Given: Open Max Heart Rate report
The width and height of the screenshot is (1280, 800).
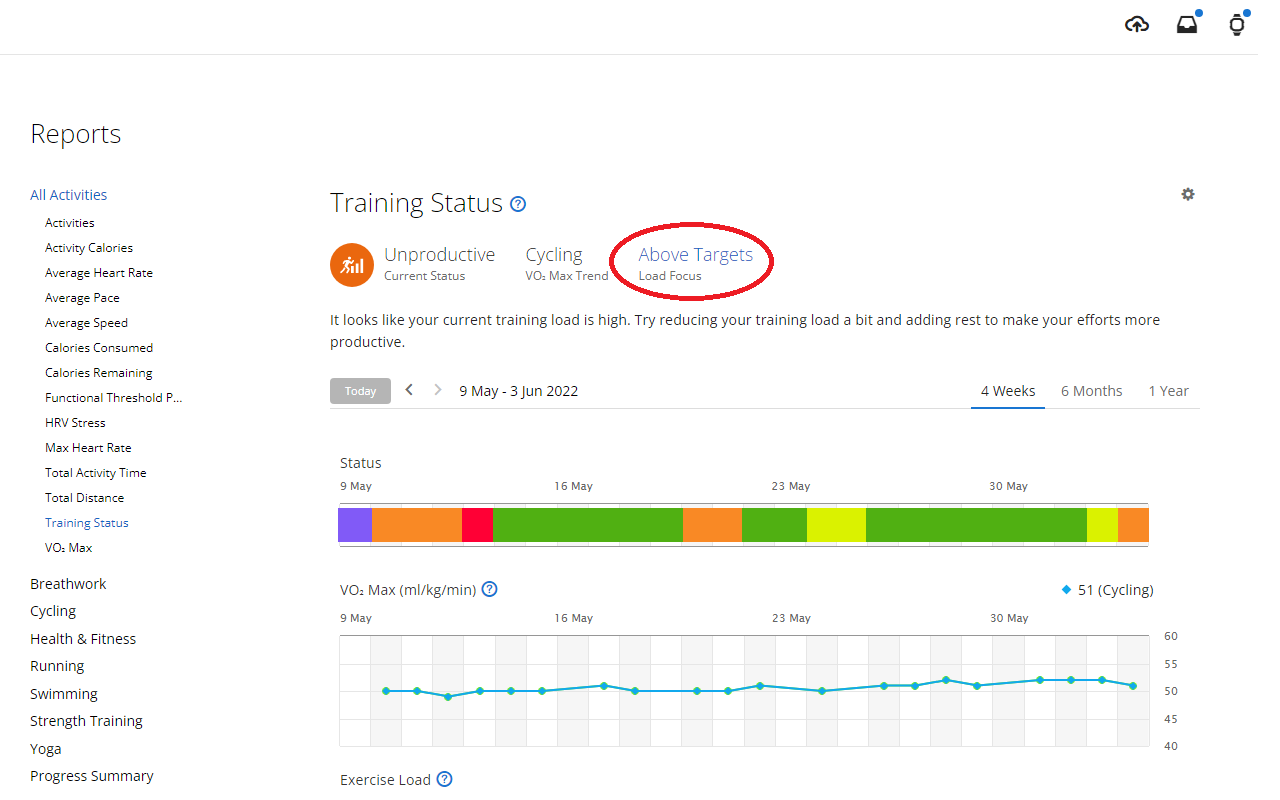Looking at the screenshot, I should [x=88, y=448].
